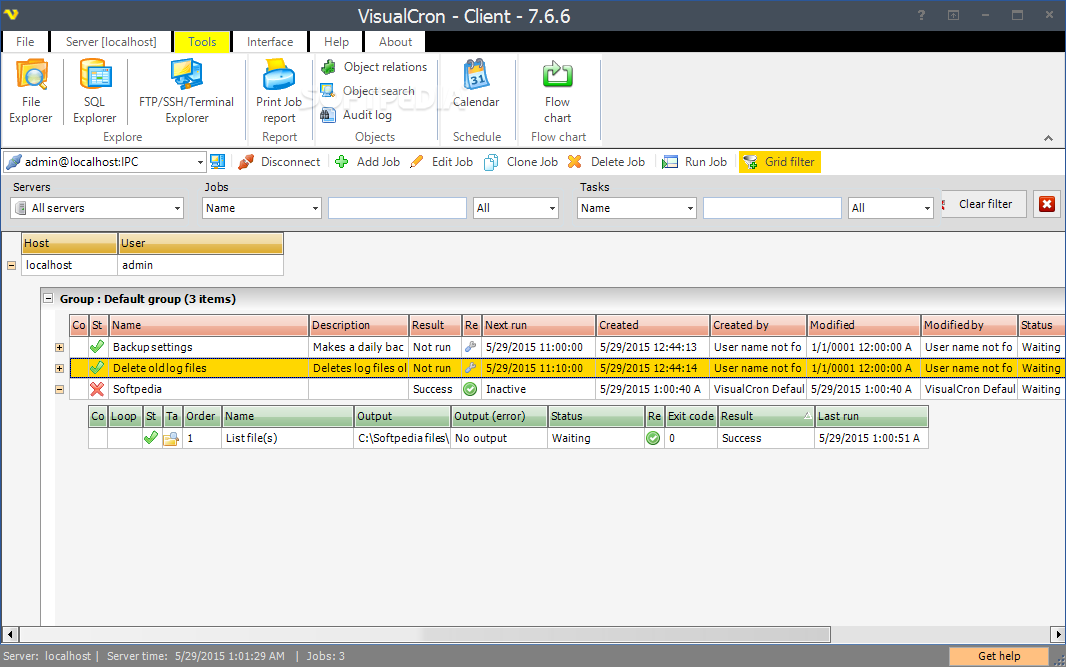
Task: Open the File Explorer tool
Action: (x=31, y=92)
